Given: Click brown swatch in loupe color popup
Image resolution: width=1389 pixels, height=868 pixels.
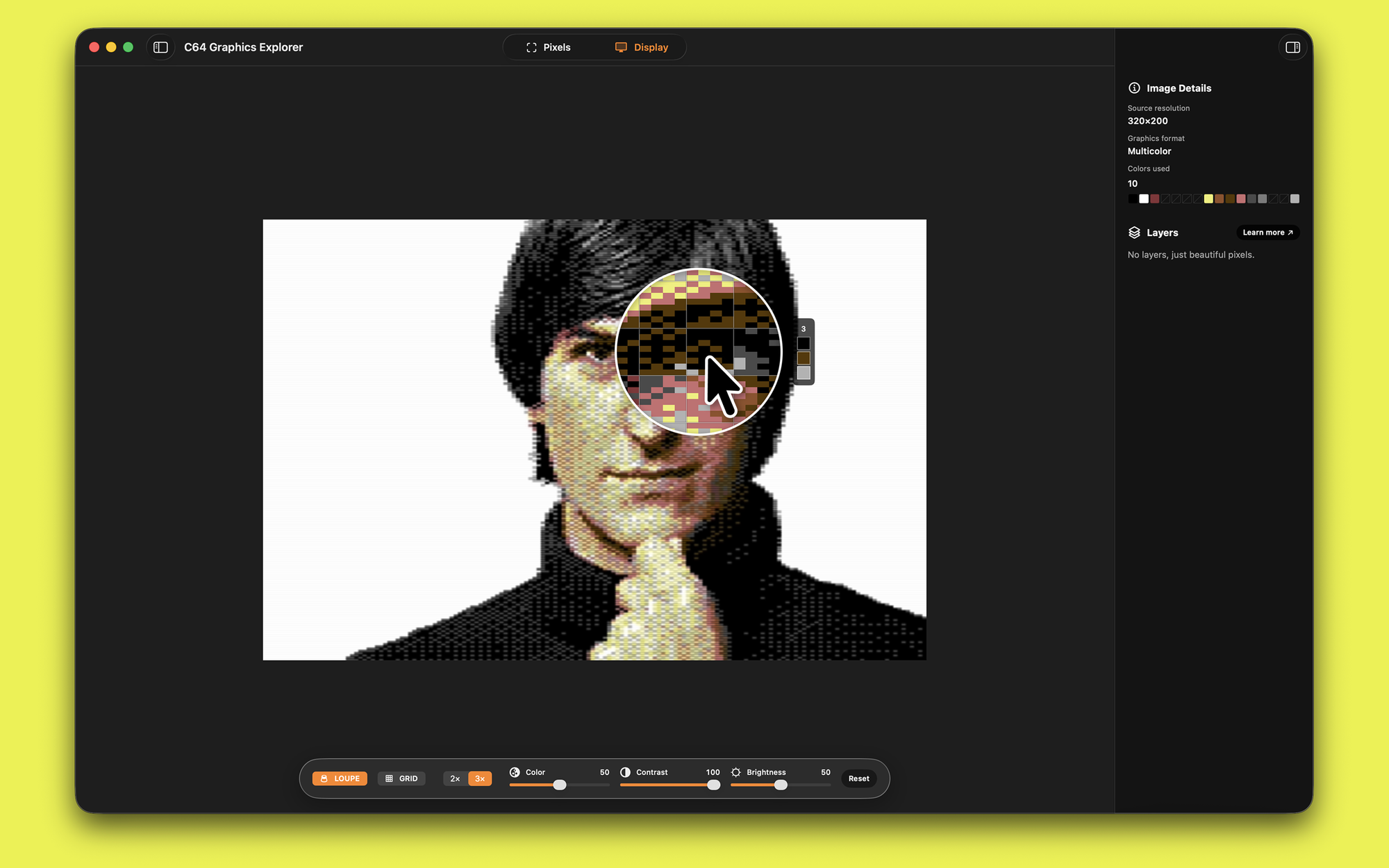Looking at the screenshot, I should click(804, 358).
